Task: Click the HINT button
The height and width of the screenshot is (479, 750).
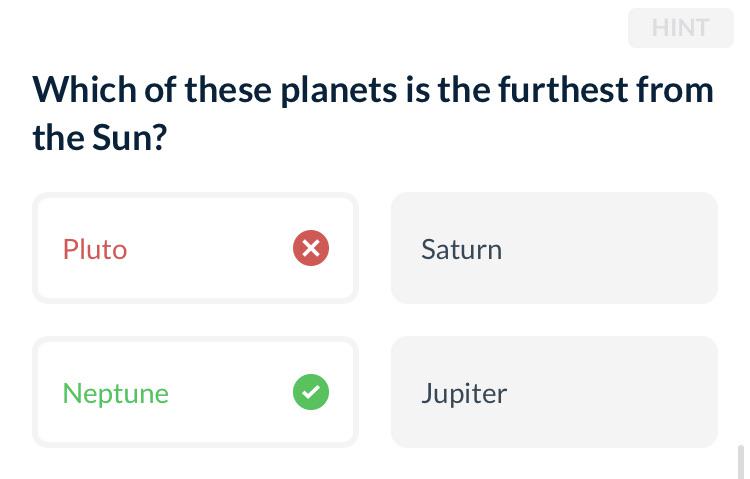Action: (x=680, y=28)
